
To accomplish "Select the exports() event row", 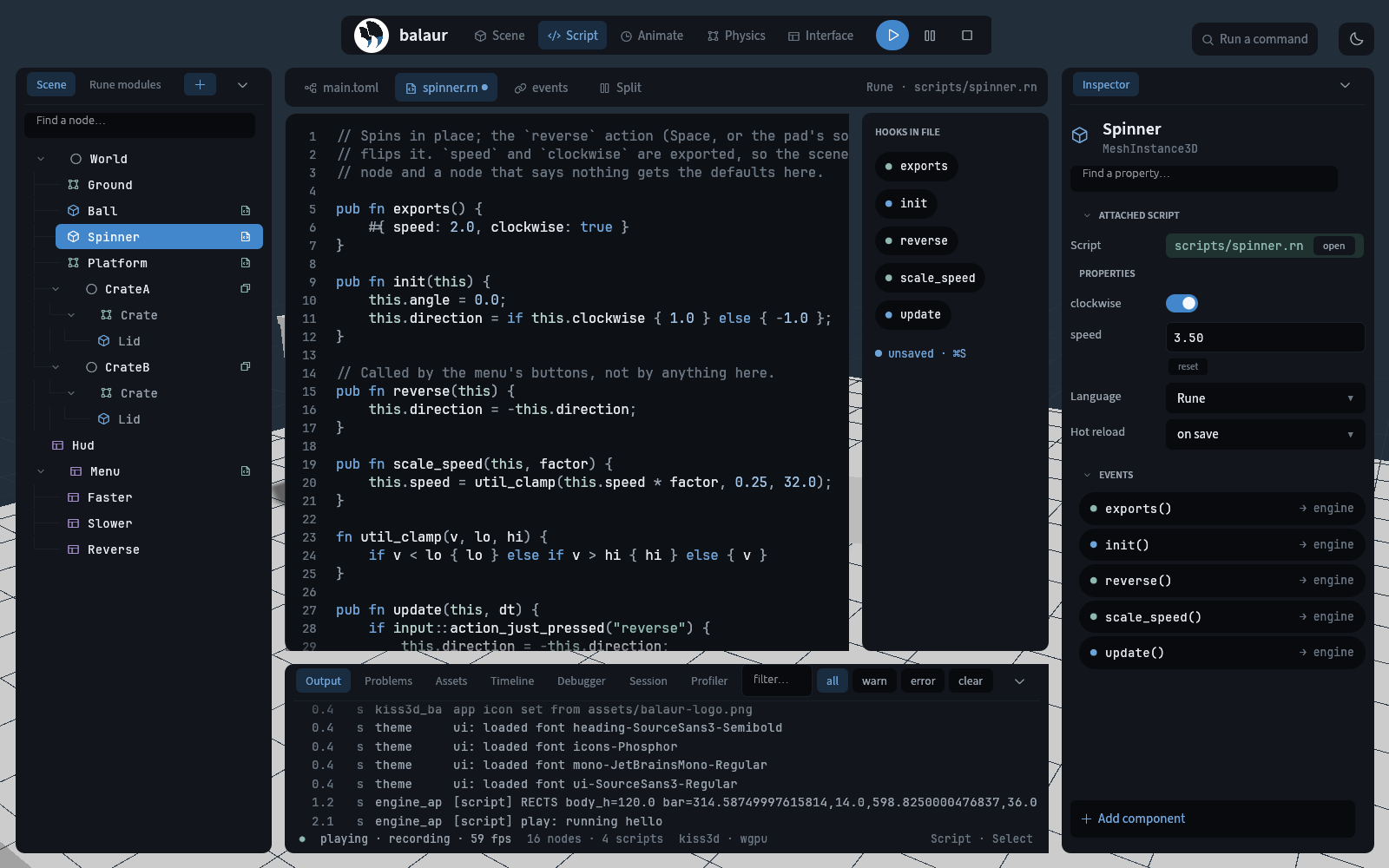I will [x=1221, y=509].
